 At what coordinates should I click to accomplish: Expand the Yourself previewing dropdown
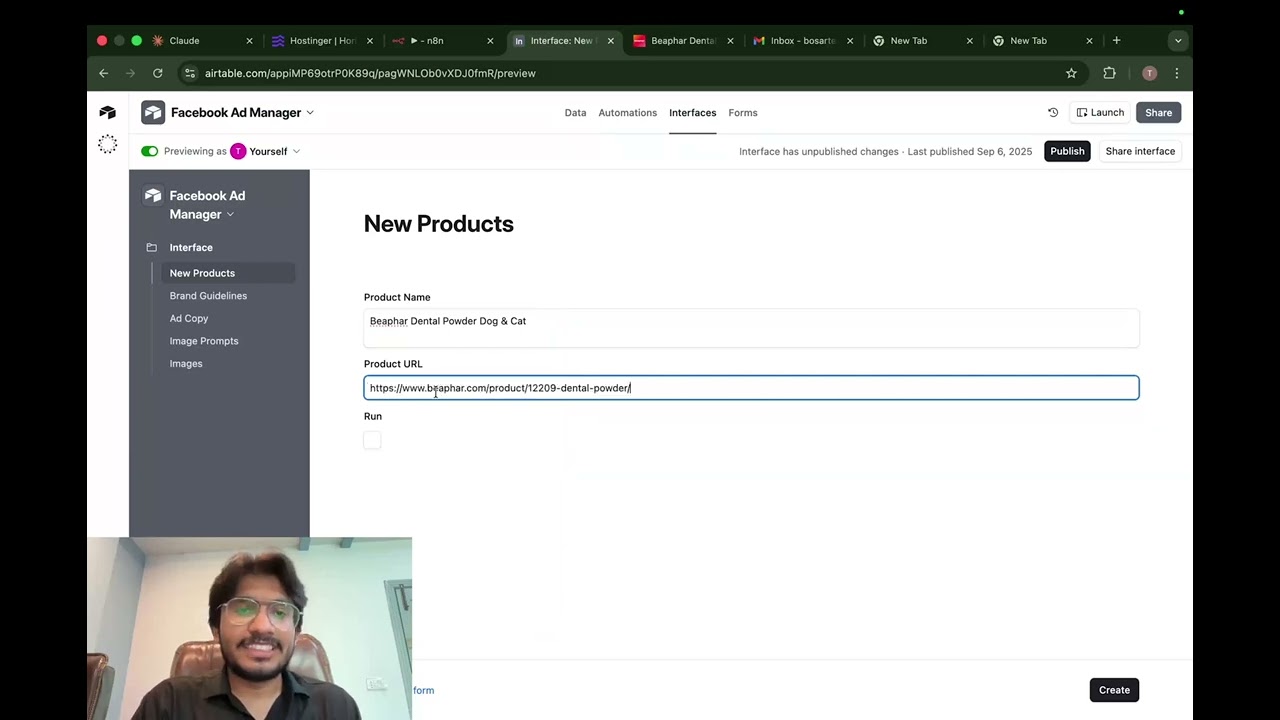pos(295,151)
